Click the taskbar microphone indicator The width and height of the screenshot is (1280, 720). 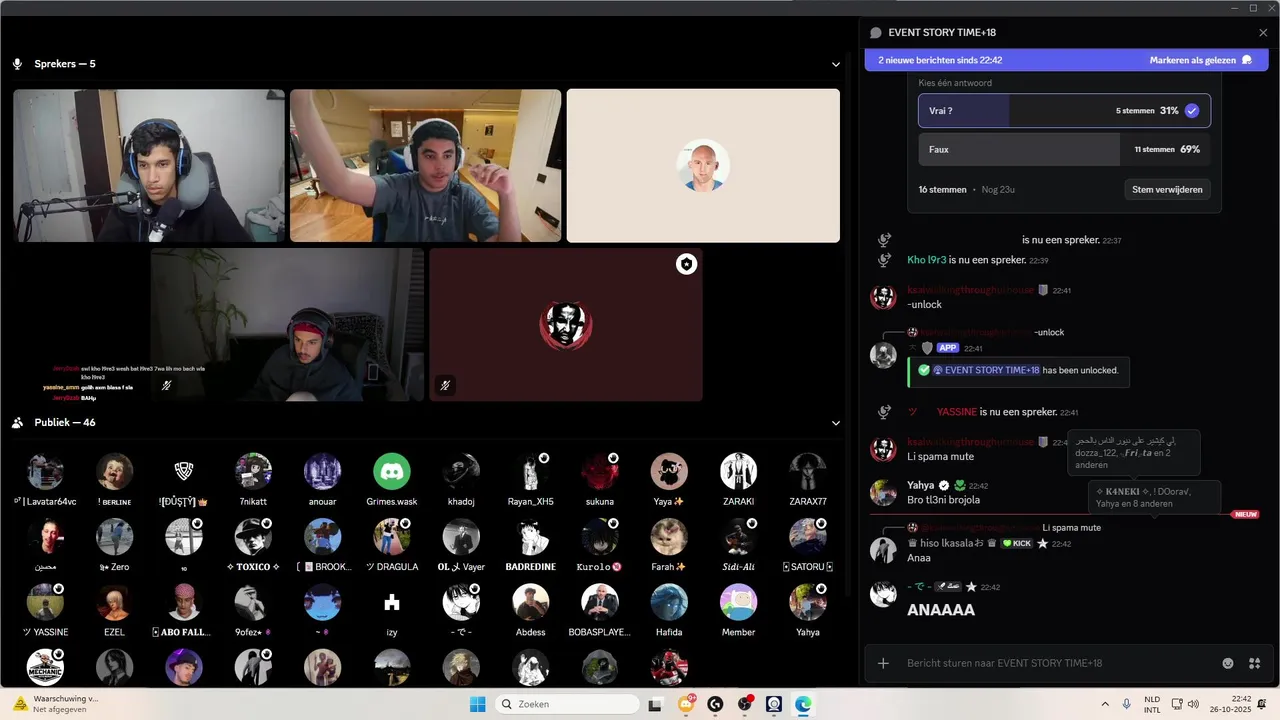click(x=1126, y=704)
